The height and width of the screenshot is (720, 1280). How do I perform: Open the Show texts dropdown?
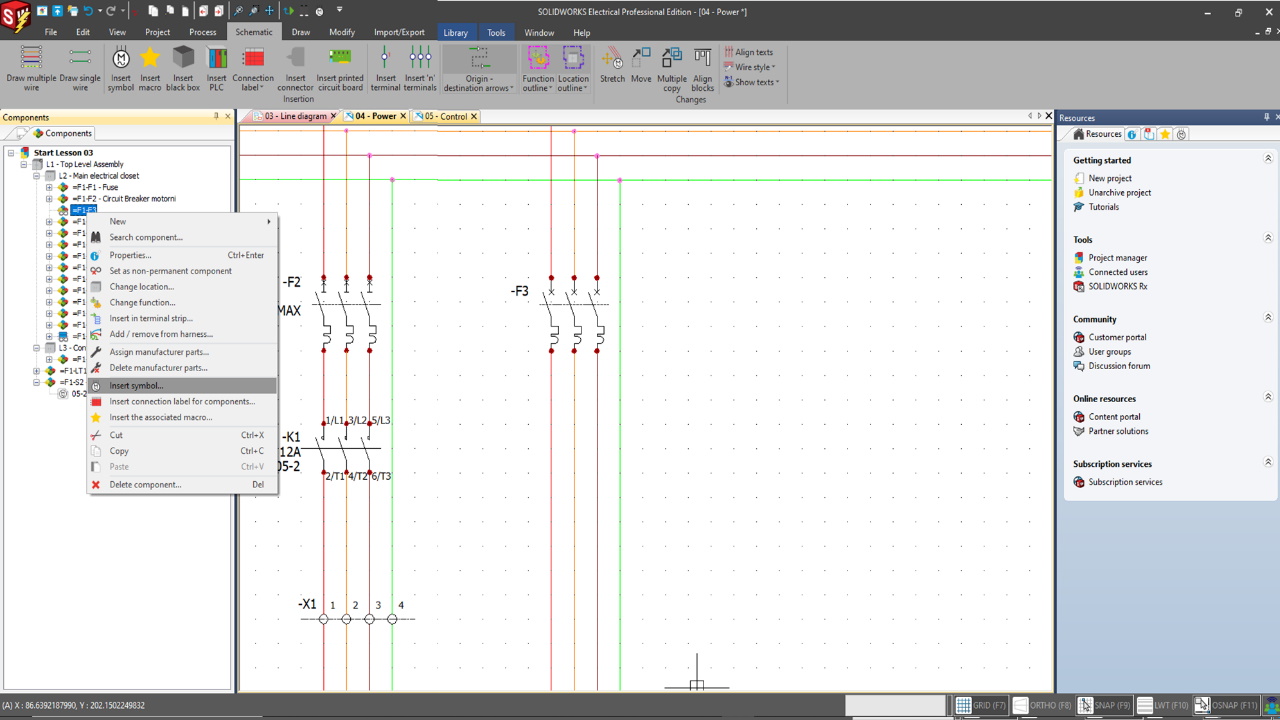pyautogui.click(x=751, y=82)
